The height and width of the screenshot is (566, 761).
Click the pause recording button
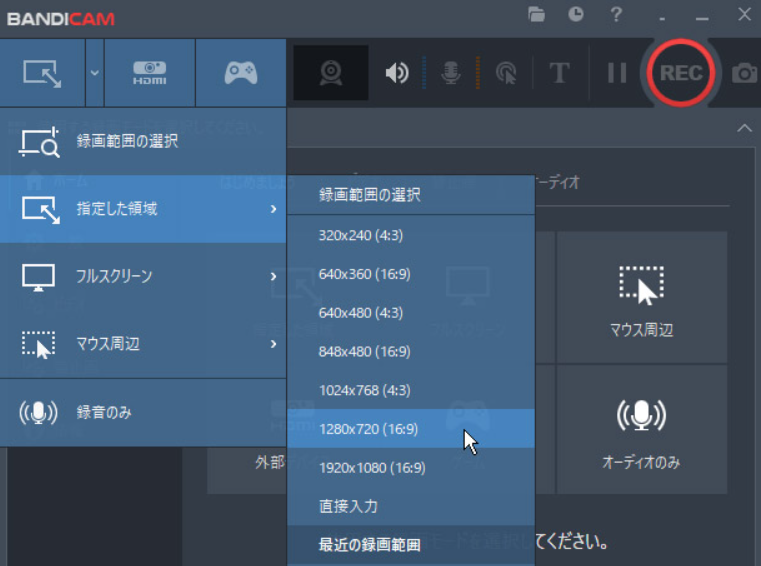tap(617, 73)
